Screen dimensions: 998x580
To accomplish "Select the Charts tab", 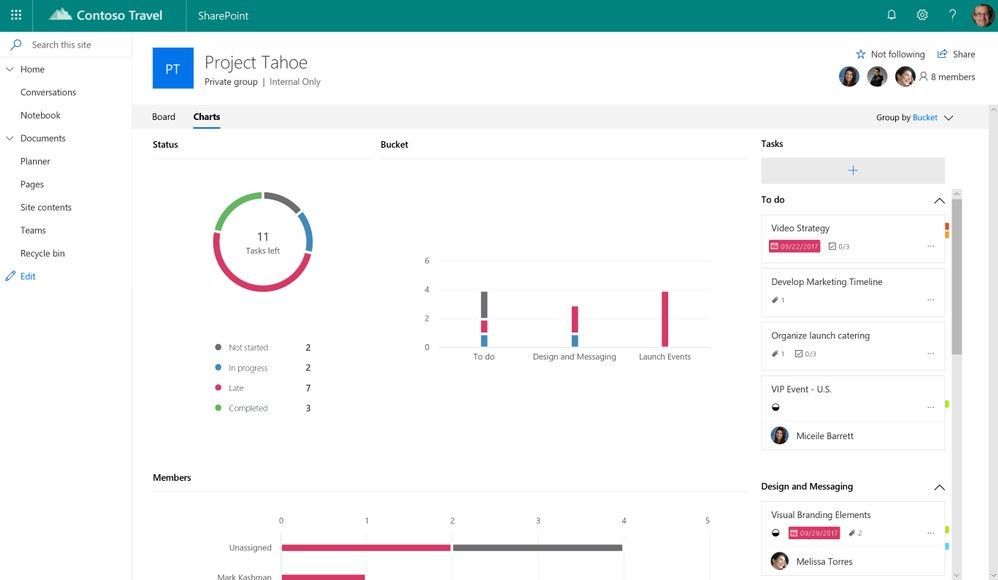I will (x=206, y=117).
